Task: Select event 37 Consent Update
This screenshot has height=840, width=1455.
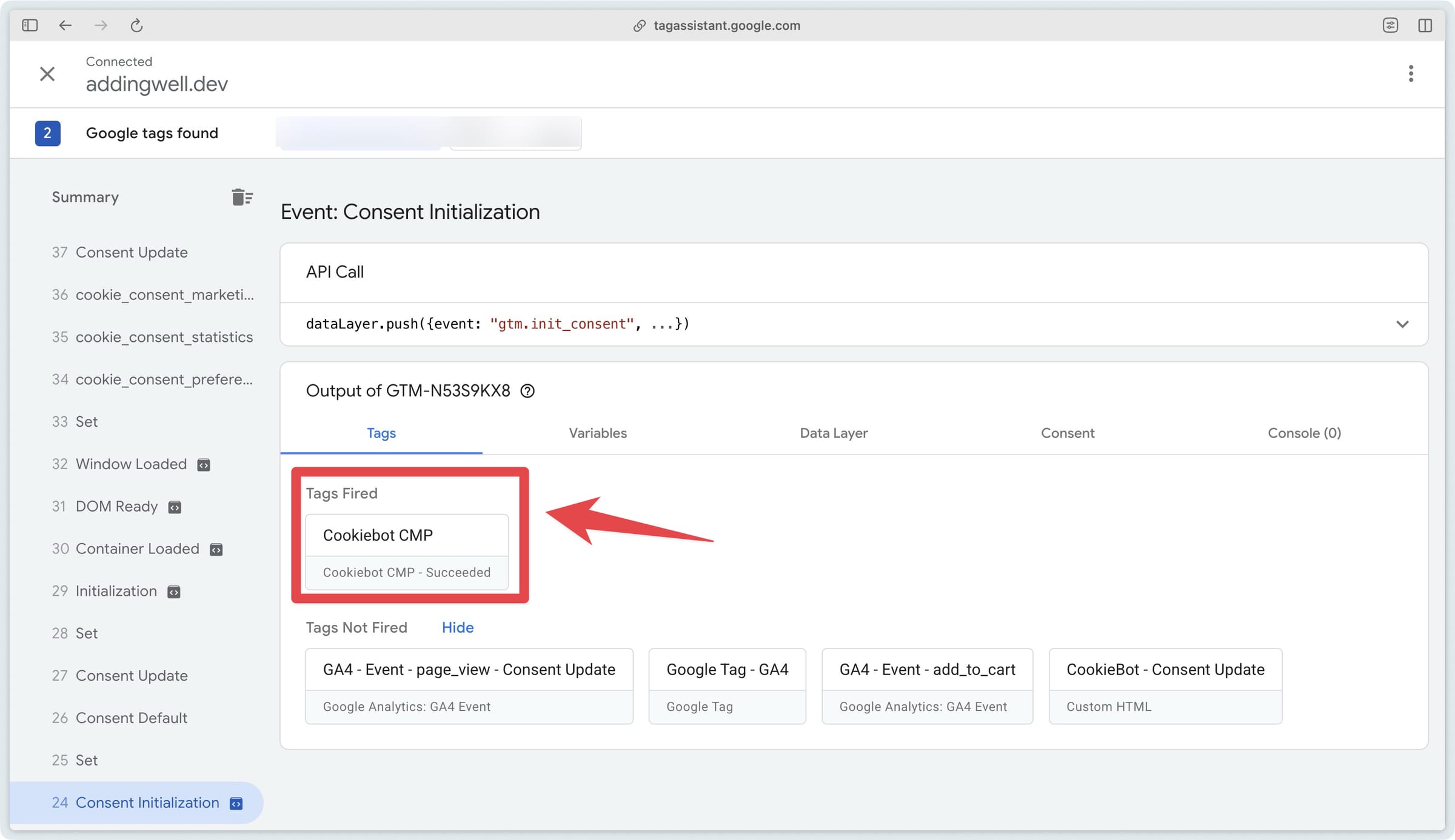Action: [119, 252]
